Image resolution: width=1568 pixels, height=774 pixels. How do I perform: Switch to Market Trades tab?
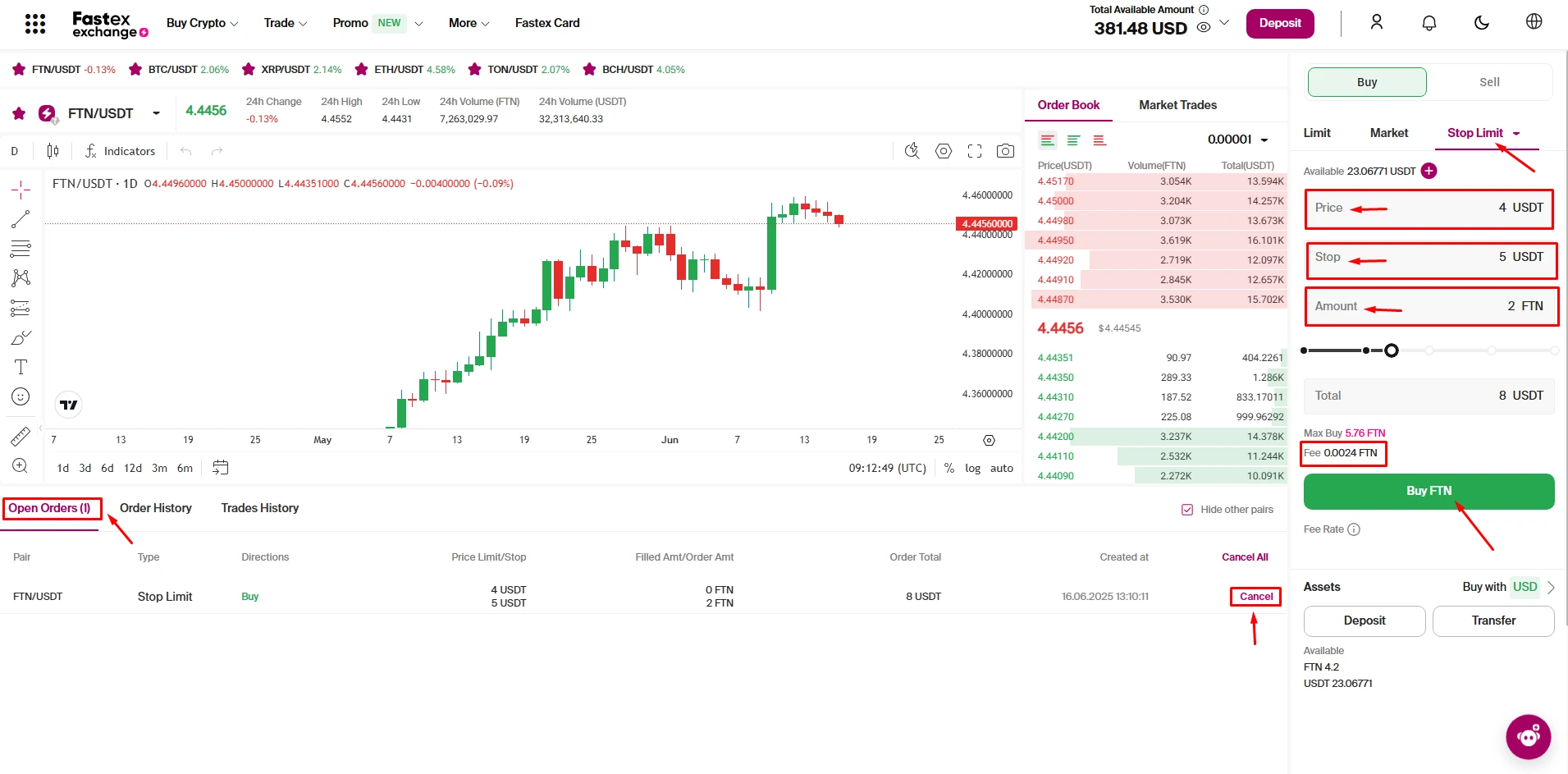tap(1177, 105)
